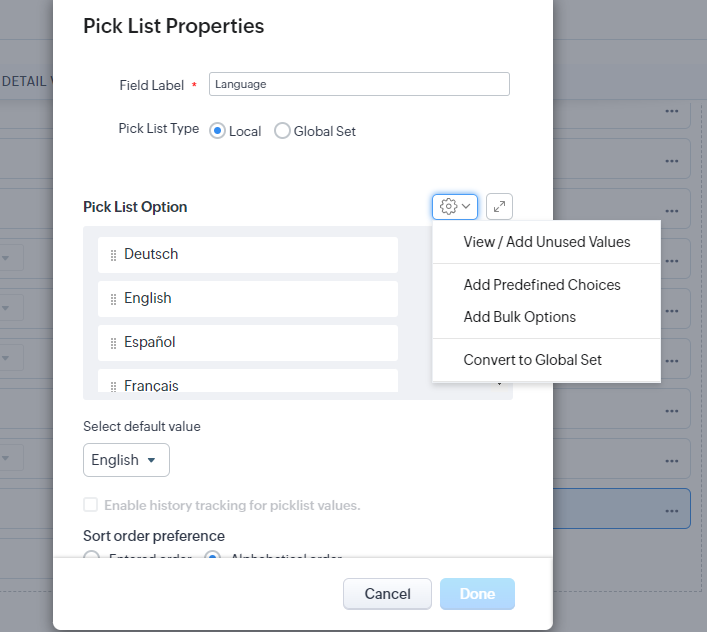Open the pick list gear settings menu

coord(454,206)
